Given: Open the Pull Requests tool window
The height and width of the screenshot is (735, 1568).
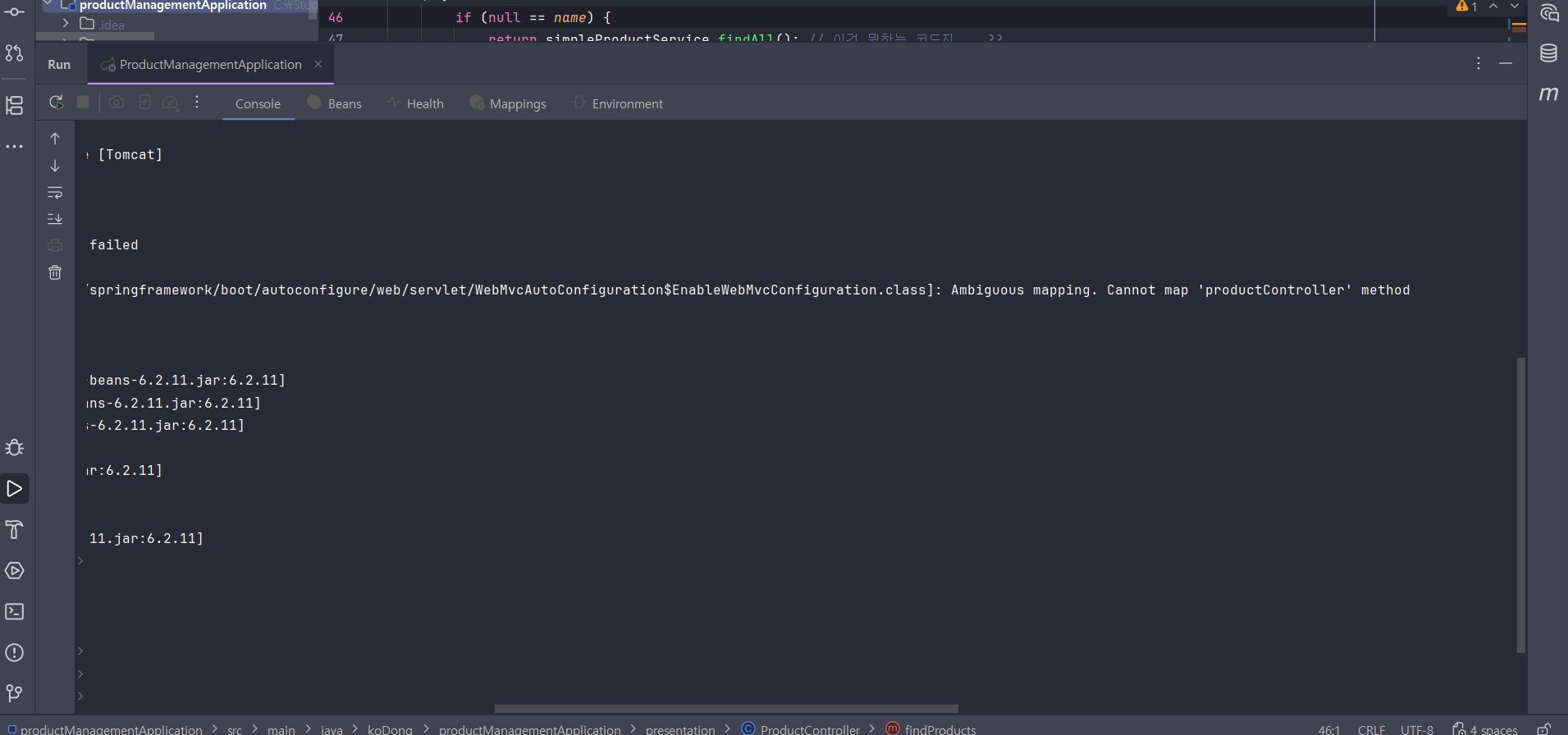Looking at the screenshot, I should tap(15, 53).
